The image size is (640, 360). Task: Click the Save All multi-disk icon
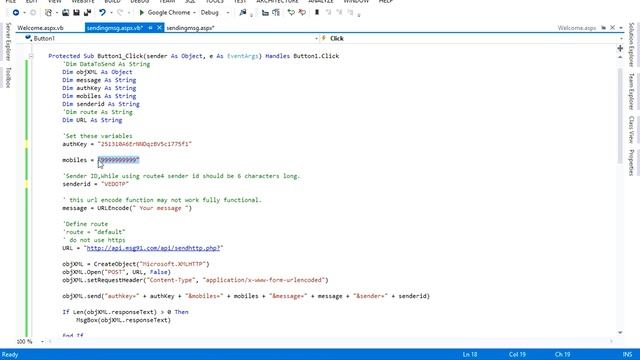pyautogui.click(x=87, y=13)
